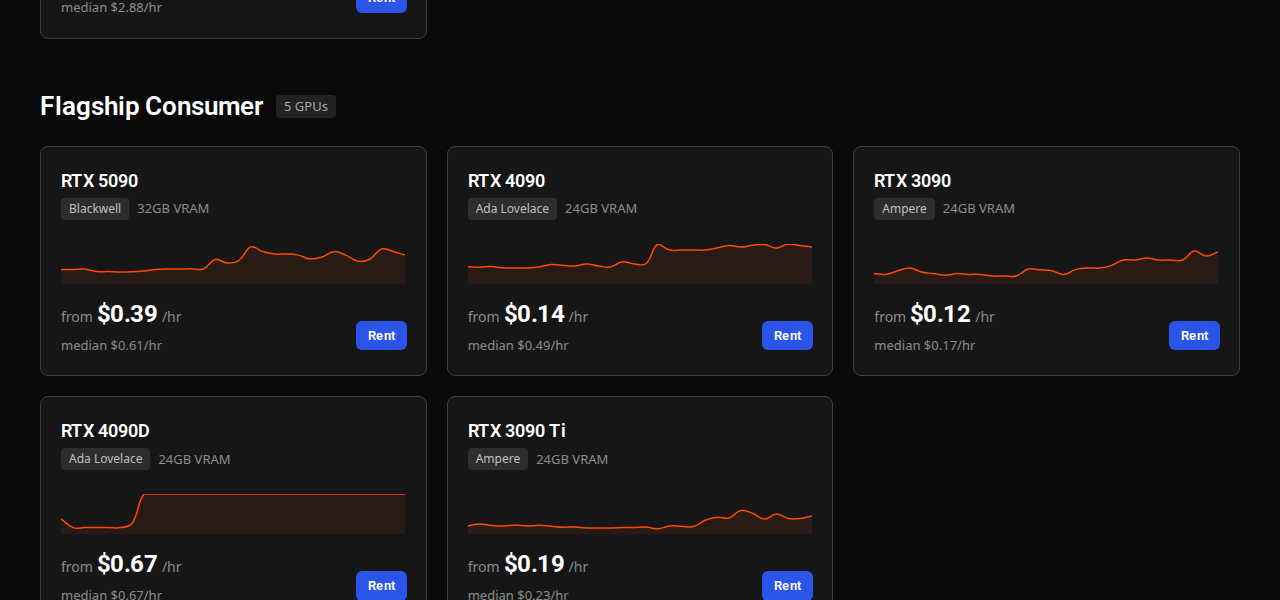Screen dimensions: 1280x600
Task: Select 24GB VRAM label on RTX 4090D
Action: (x=194, y=459)
